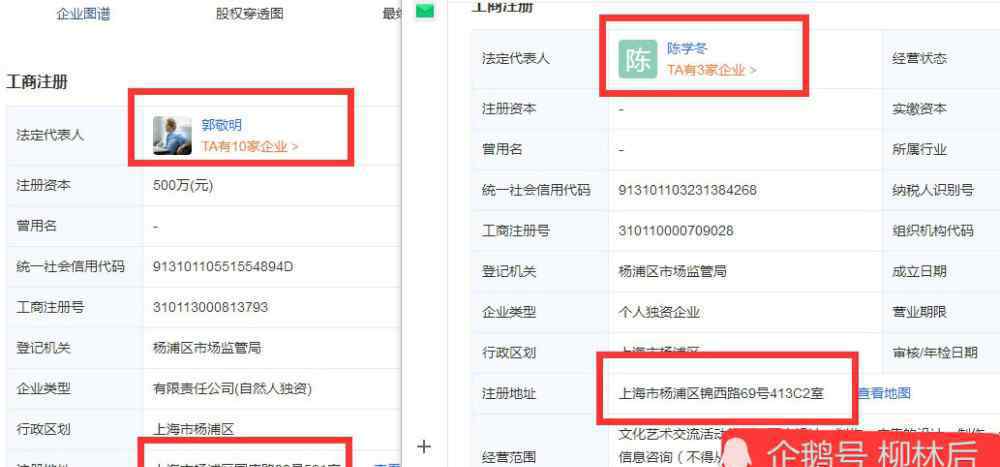
Task: Click 杨浦区市场监管局 in left table
Action: (x=207, y=348)
